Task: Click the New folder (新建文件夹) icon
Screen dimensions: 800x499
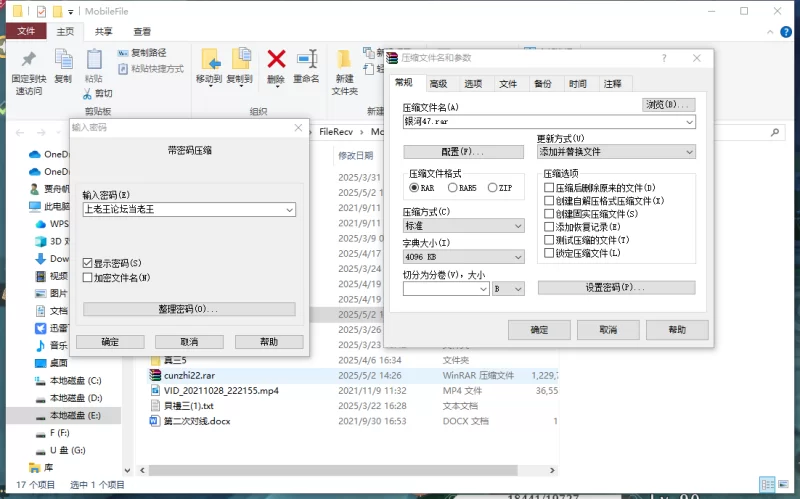Action: 344,59
